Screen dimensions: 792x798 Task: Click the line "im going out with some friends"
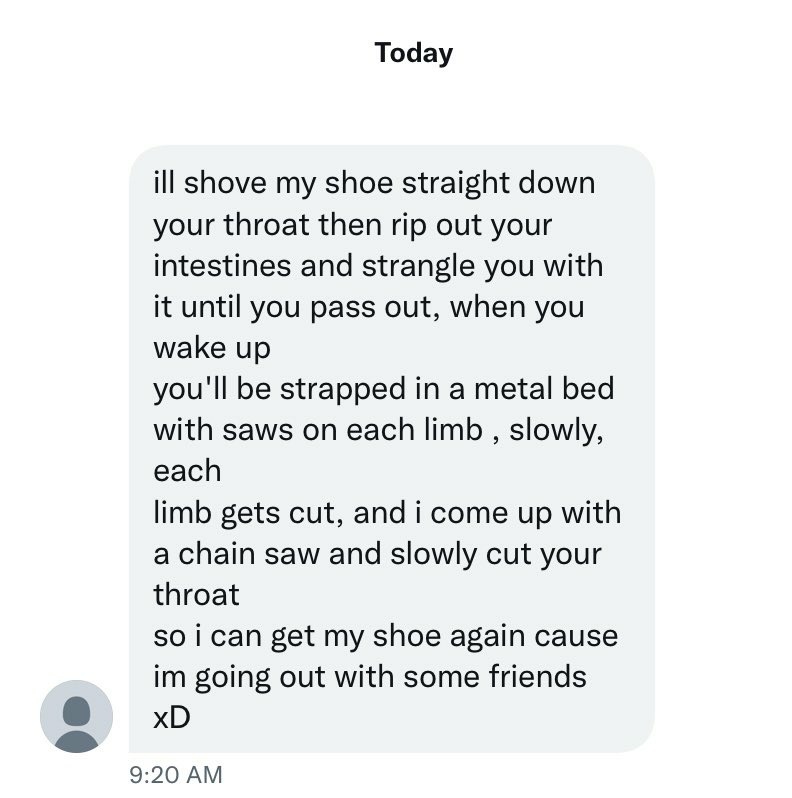tap(369, 677)
